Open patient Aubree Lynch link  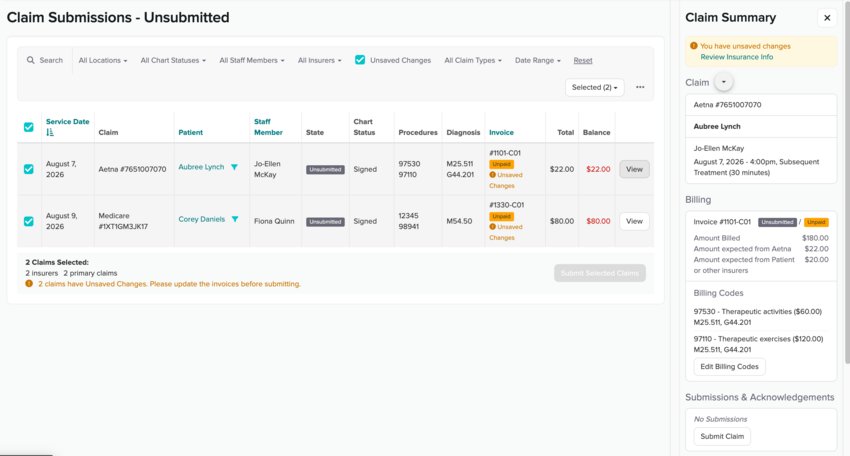tap(201, 167)
